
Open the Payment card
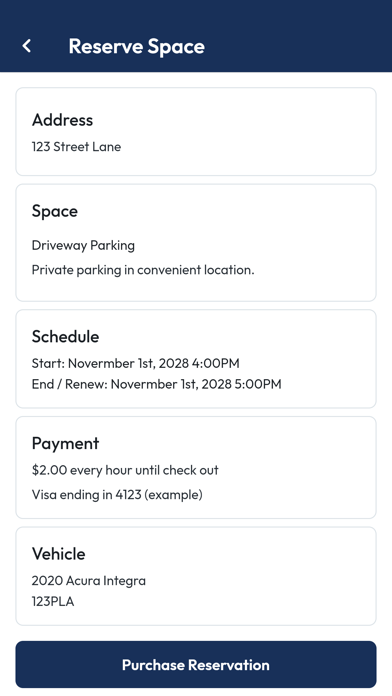pos(196,467)
